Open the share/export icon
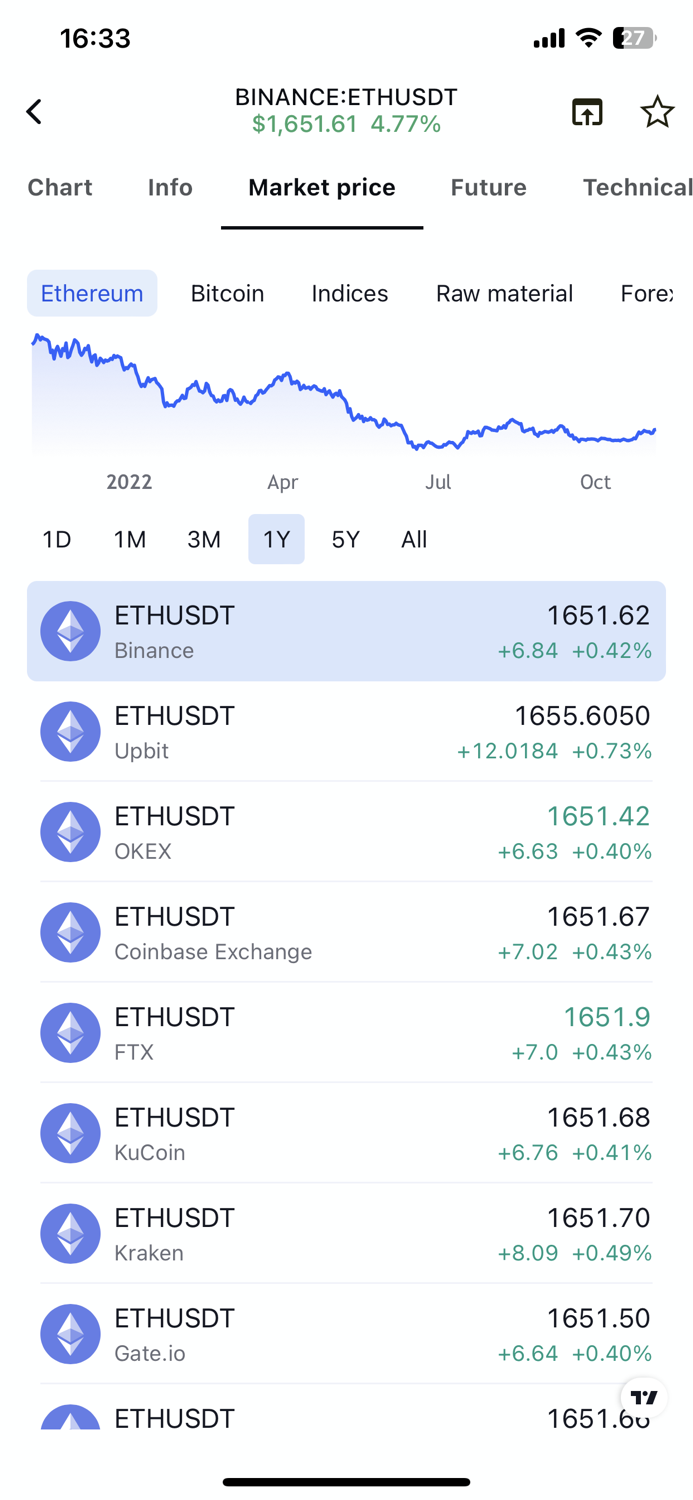693x1500 pixels. pyautogui.click(x=587, y=112)
